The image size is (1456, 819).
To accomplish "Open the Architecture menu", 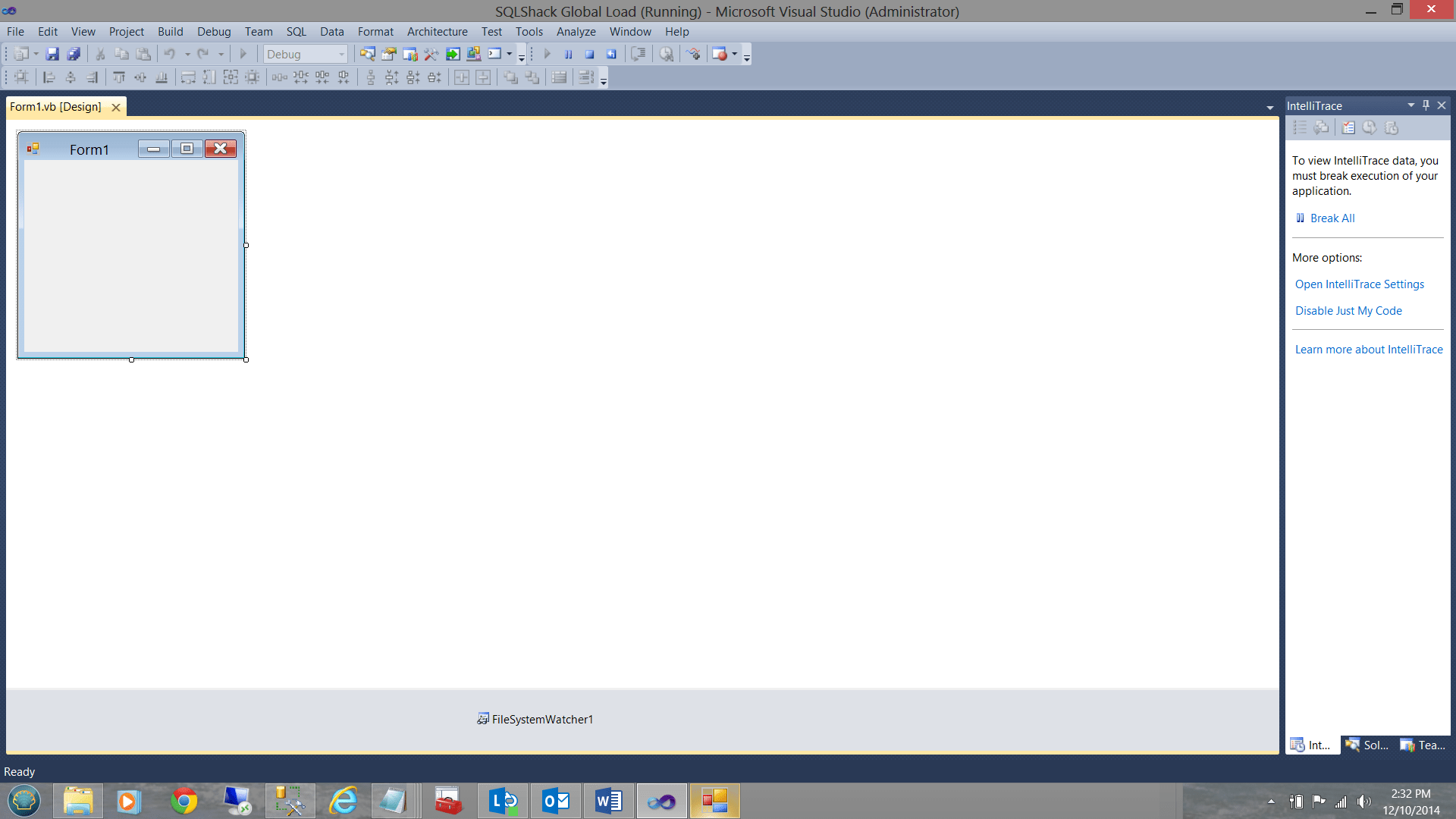I will [437, 31].
